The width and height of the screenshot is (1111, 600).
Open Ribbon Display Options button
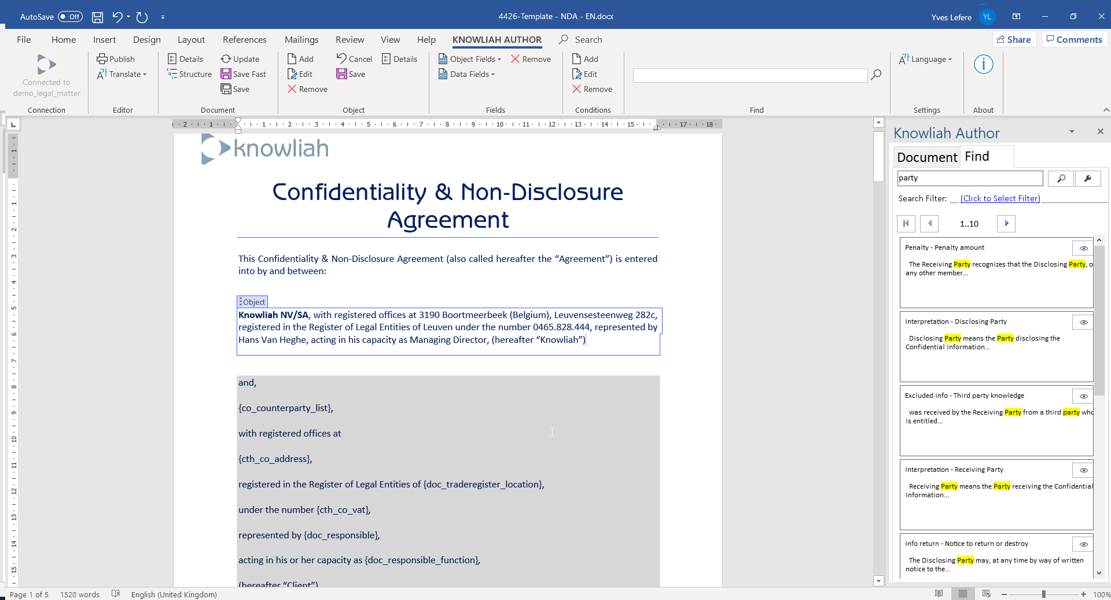1016,16
